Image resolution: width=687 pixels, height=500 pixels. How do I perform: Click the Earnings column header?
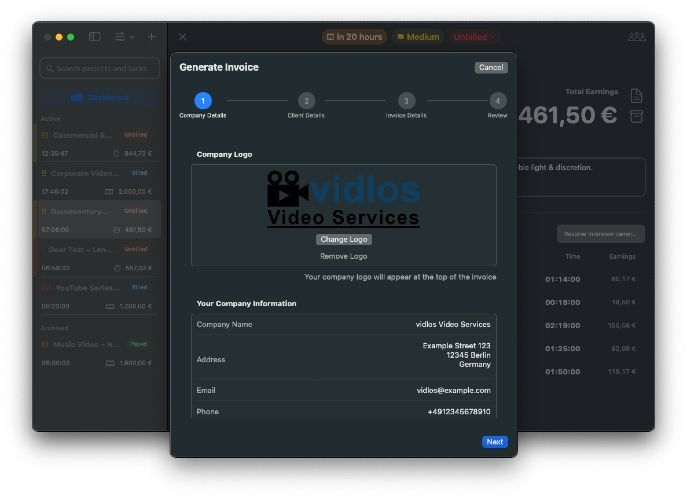pos(622,257)
